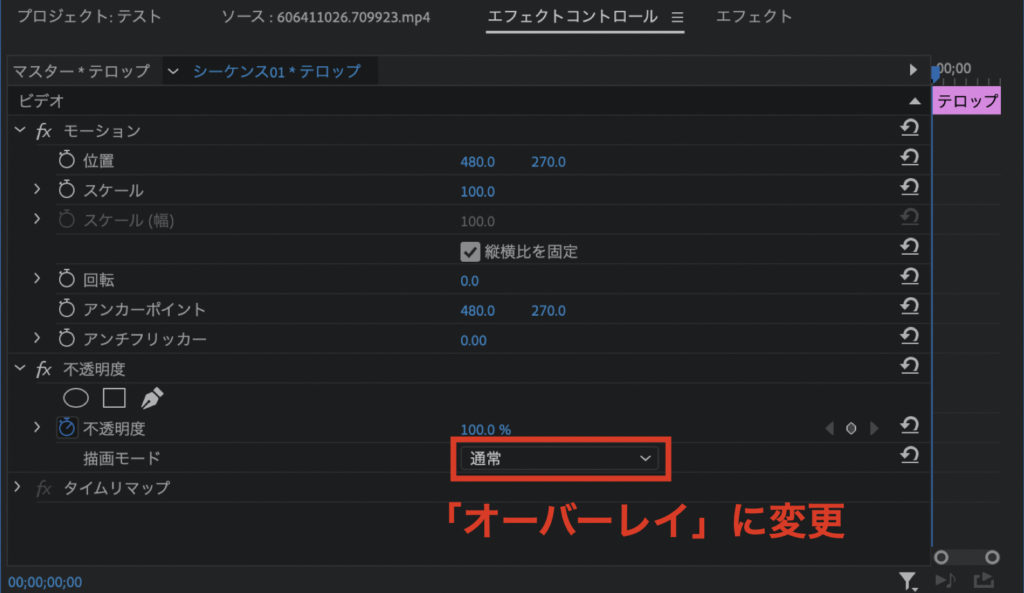The image size is (1024, 593).
Task: Select the pen mask tool
Action: point(152,398)
